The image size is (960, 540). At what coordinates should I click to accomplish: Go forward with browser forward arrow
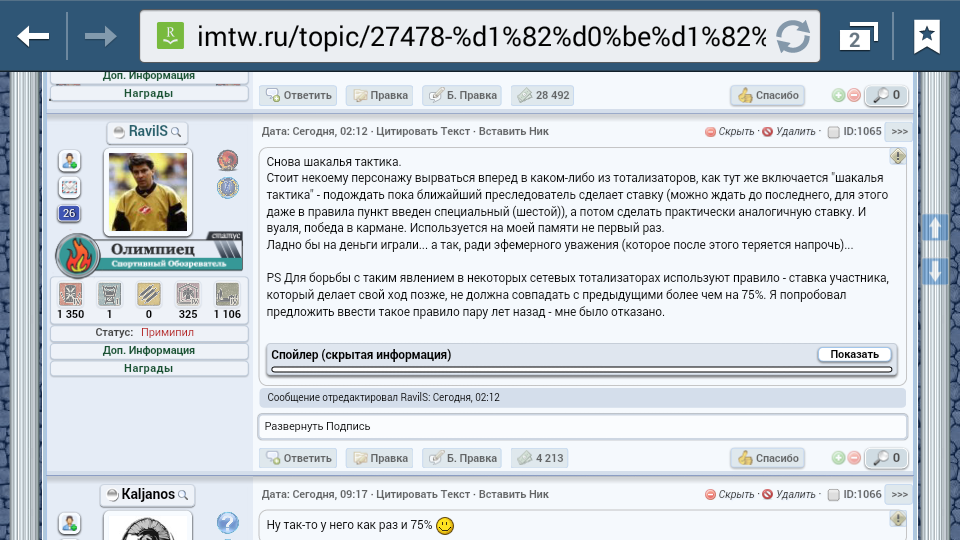[x=100, y=37]
